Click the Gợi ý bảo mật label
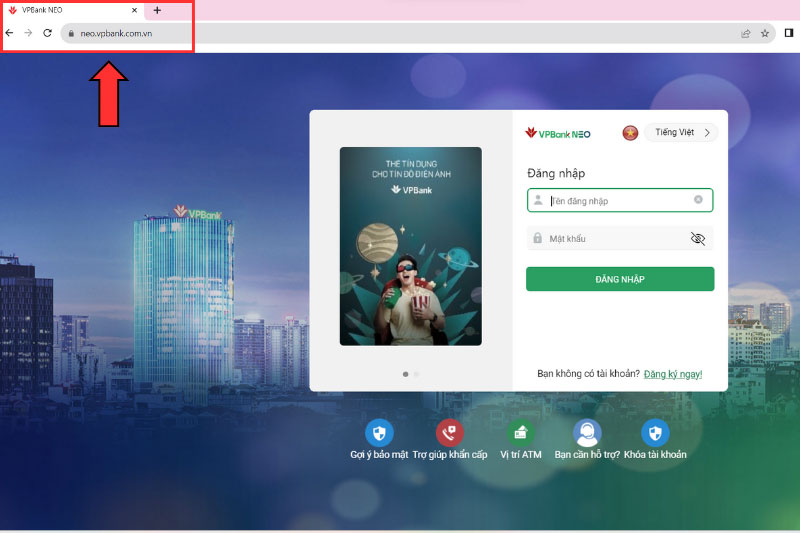Viewport: 800px width, 533px height. [379, 454]
